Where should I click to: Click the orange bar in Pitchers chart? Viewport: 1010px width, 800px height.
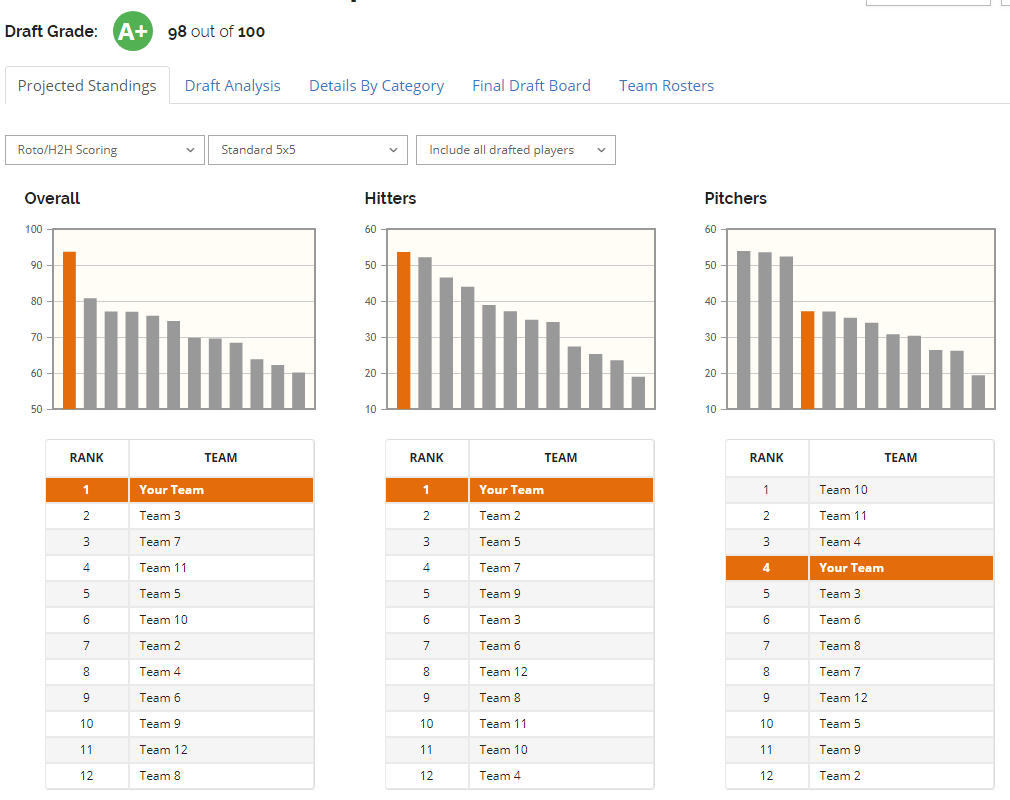click(807, 360)
